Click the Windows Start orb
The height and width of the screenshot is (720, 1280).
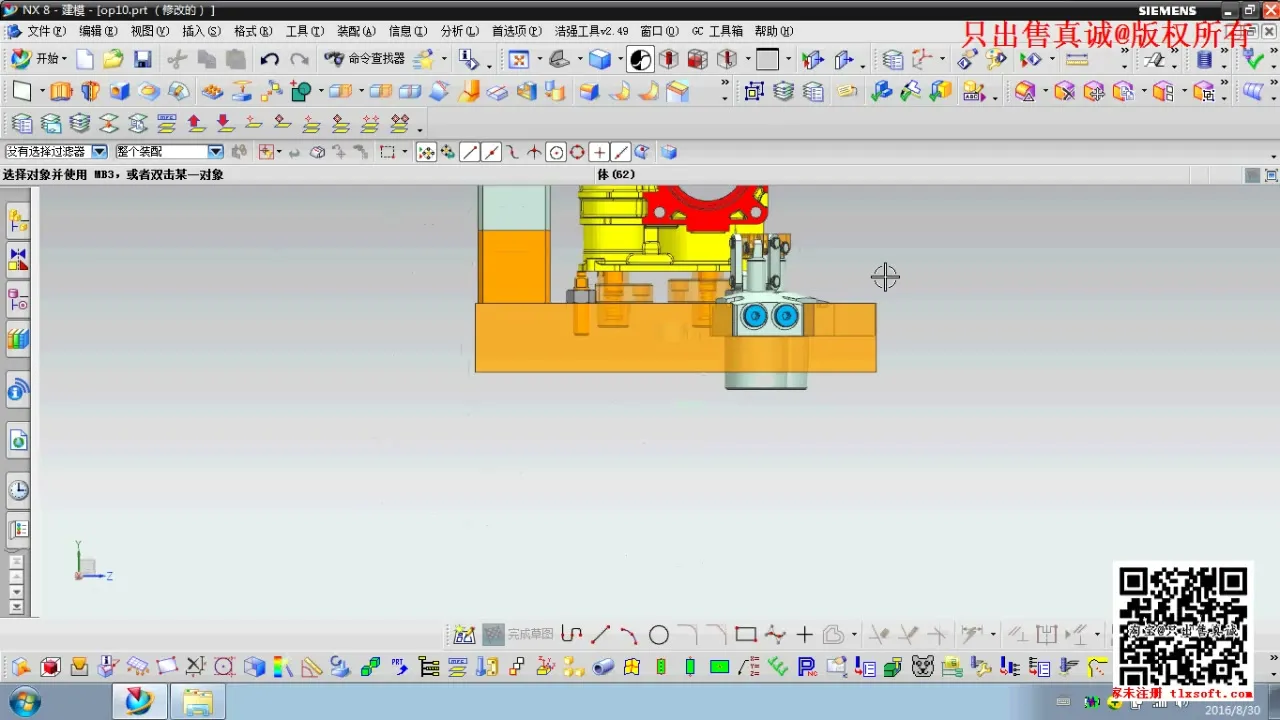pyautogui.click(x=22, y=702)
